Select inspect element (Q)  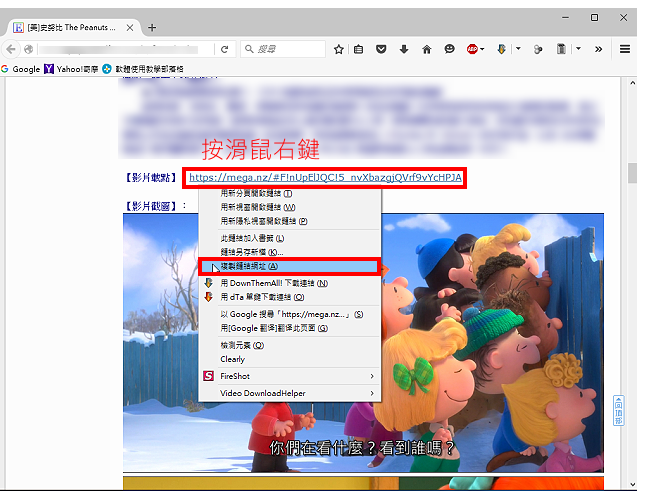click(x=290, y=345)
